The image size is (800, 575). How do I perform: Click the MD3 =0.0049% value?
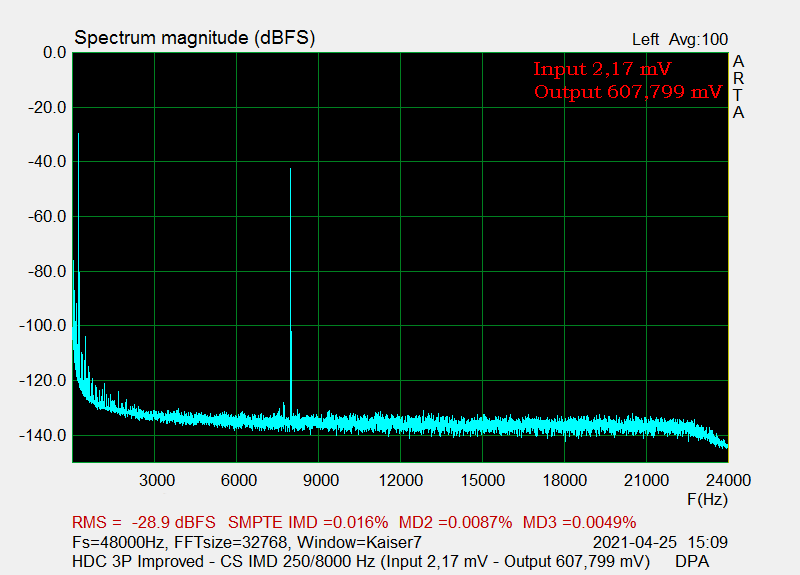[x=580, y=522]
